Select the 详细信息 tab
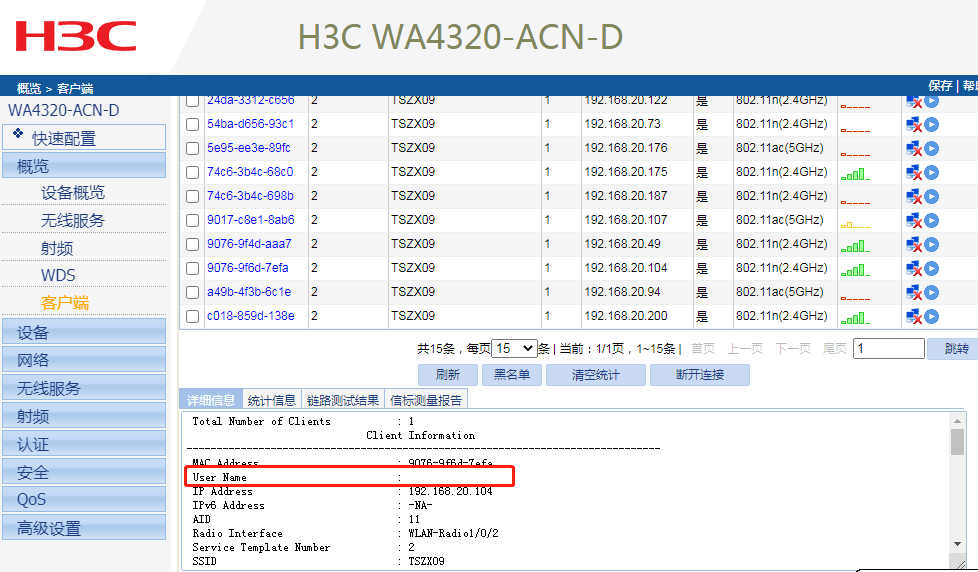The width and height of the screenshot is (978, 572). tap(211, 400)
